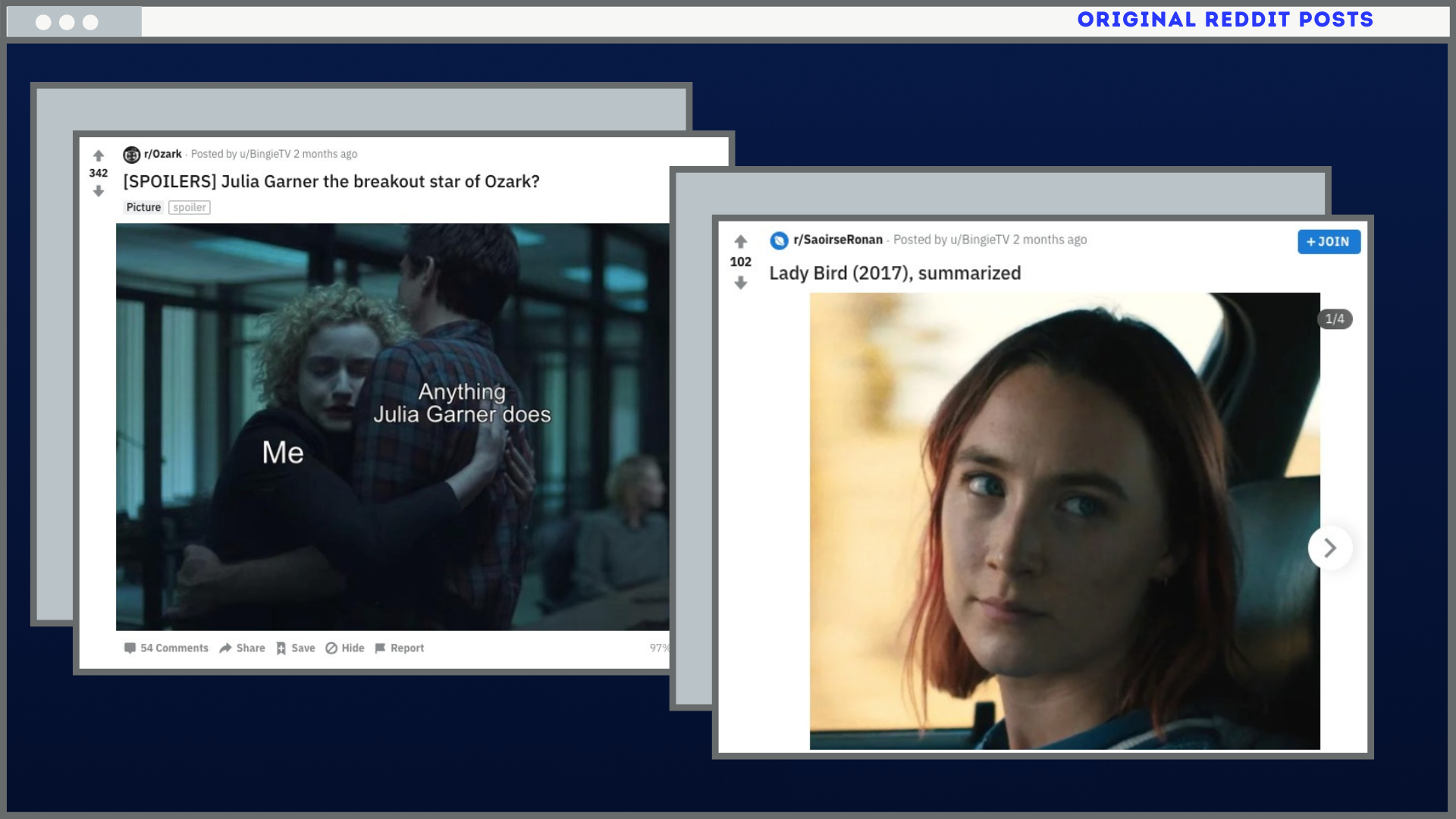Screen dimensions: 1456x819
Task: Open the r/SaoirseRonan subreddit link
Action: (838, 240)
